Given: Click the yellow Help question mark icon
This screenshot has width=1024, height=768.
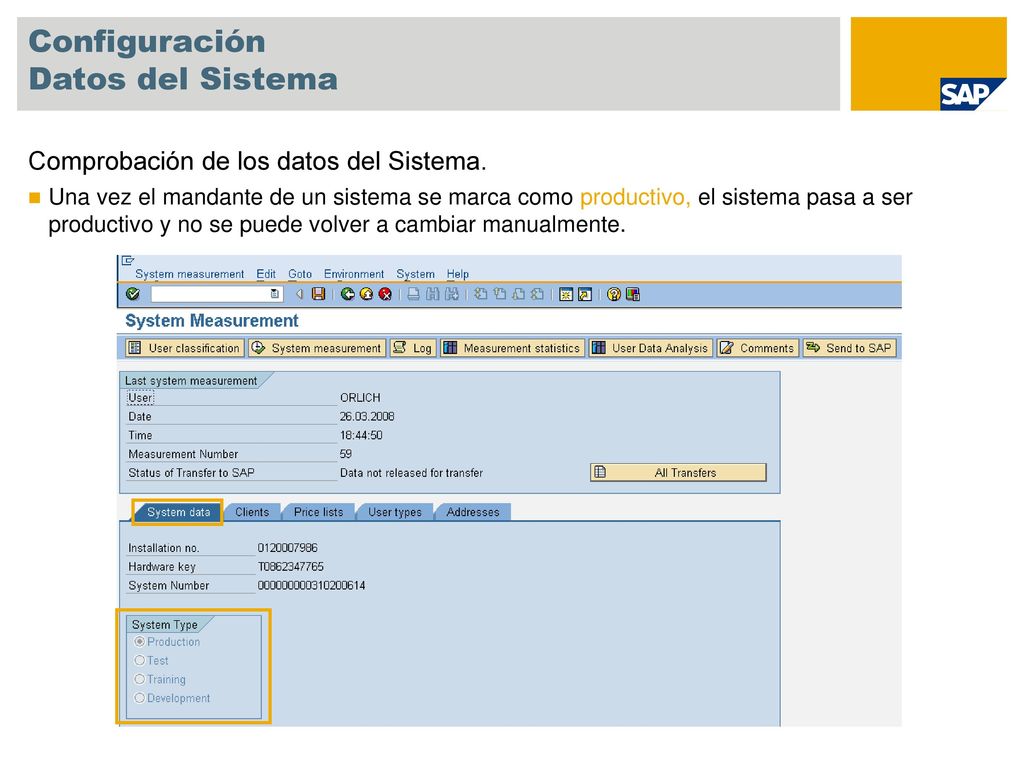Looking at the screenshot, I should click(x=614, y=295).
